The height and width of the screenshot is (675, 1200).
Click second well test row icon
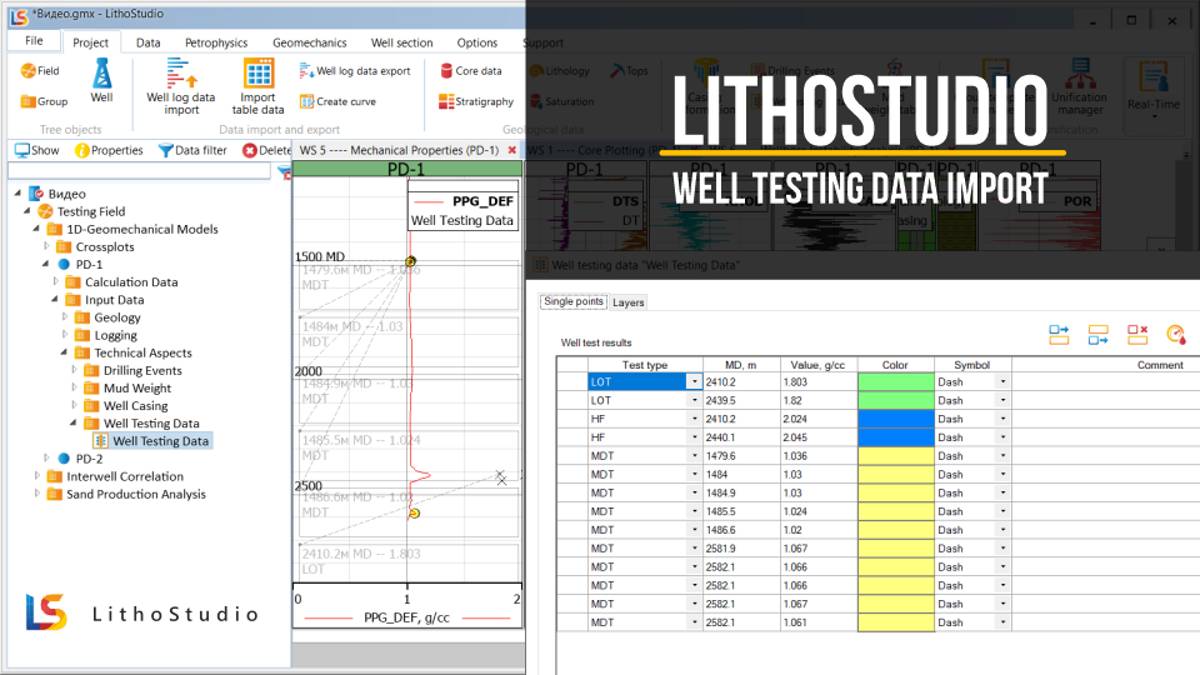point(1098,335)
